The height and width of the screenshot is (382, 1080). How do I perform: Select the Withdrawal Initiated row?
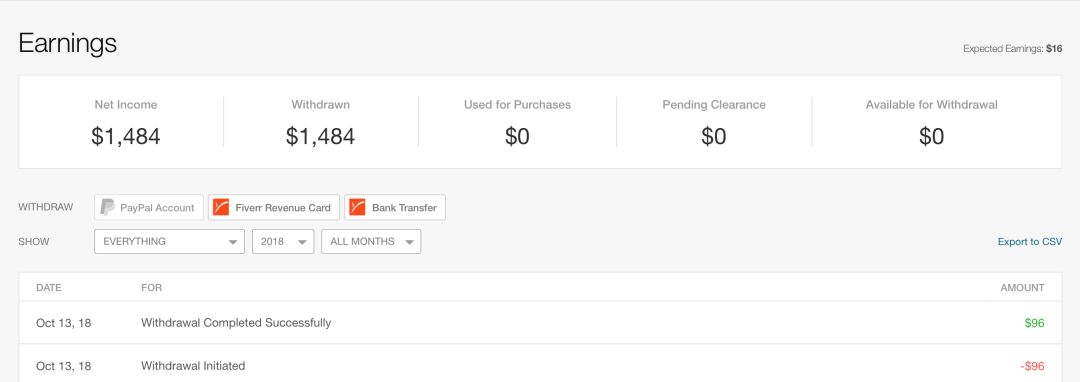click(540, 365)
